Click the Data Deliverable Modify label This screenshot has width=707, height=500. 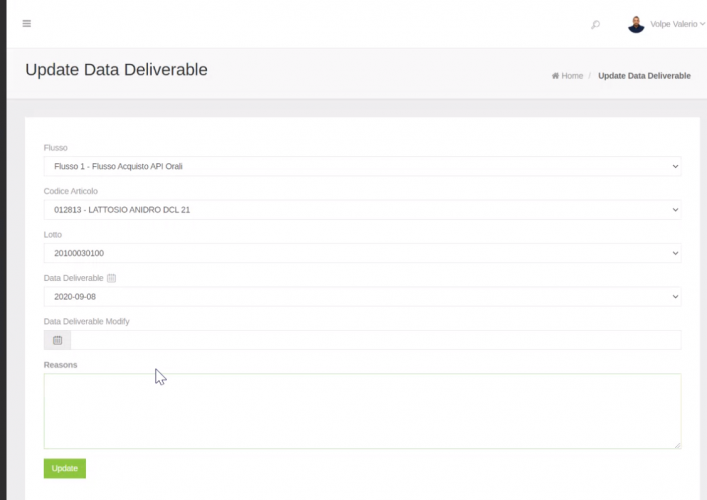tap(87, 321)
